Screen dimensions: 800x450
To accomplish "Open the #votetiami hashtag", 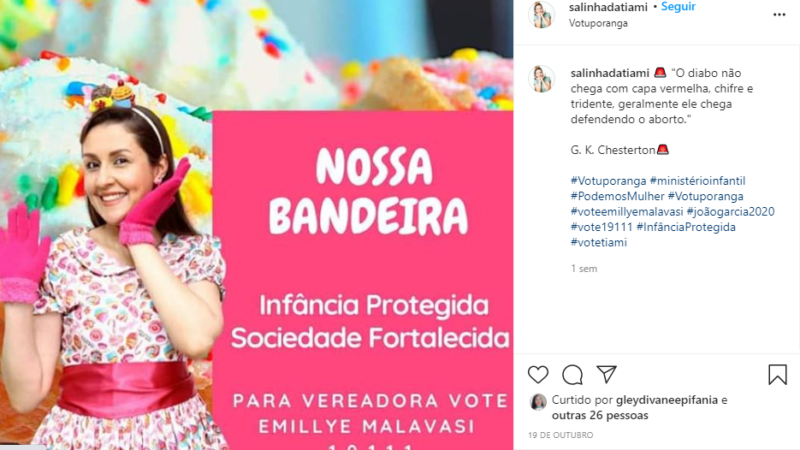I will 598,242.
